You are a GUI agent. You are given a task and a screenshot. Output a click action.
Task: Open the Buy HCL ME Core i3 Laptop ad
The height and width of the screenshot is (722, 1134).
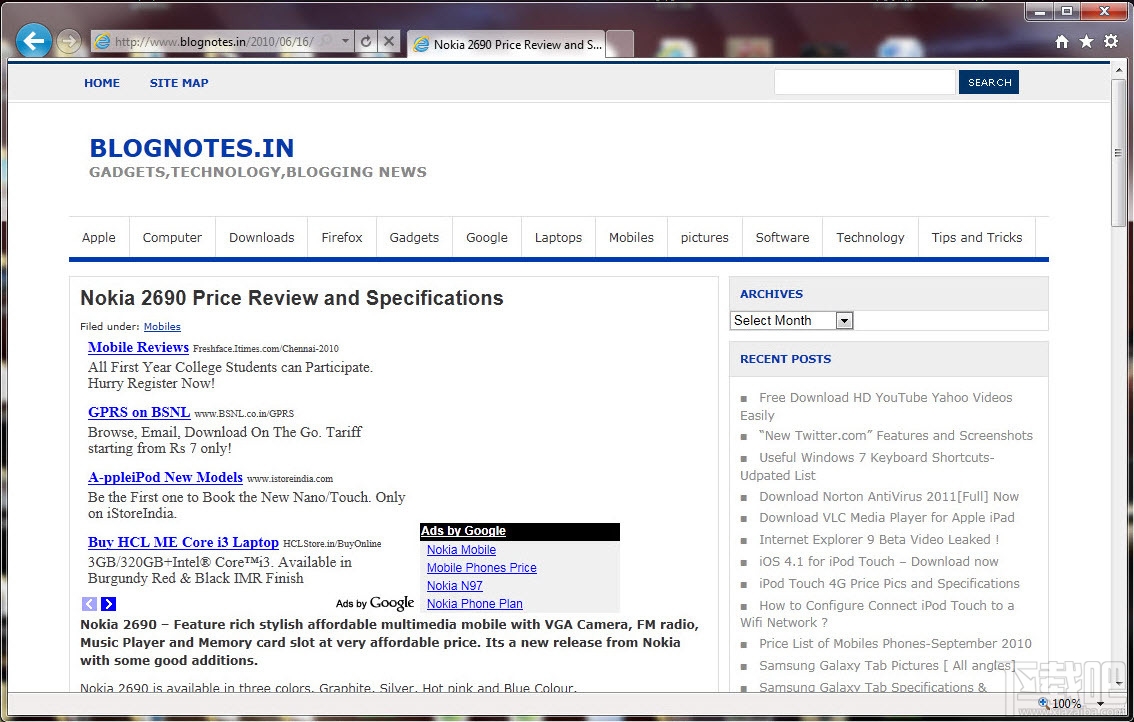tap(183, 543)
